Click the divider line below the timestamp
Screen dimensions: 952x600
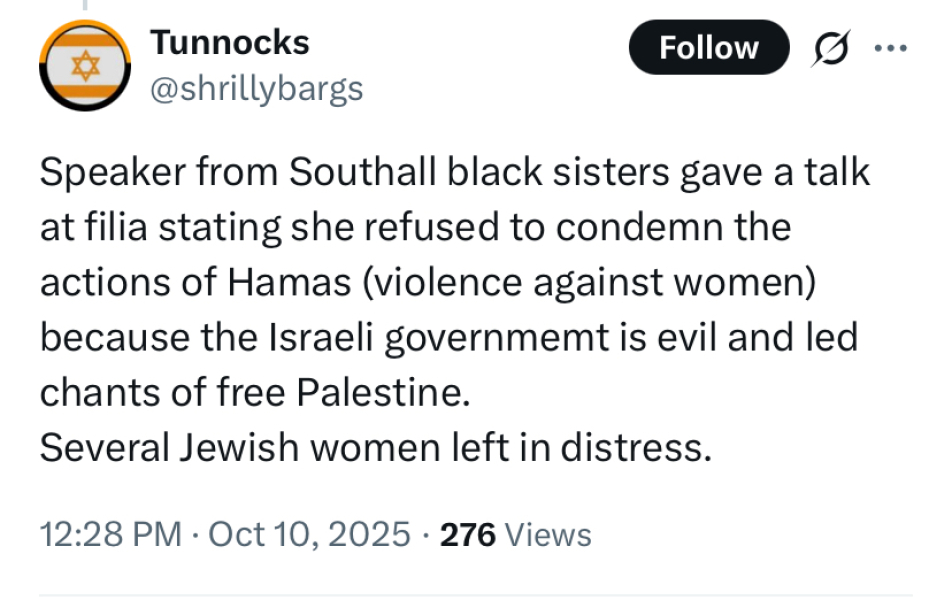pos(476,595)
